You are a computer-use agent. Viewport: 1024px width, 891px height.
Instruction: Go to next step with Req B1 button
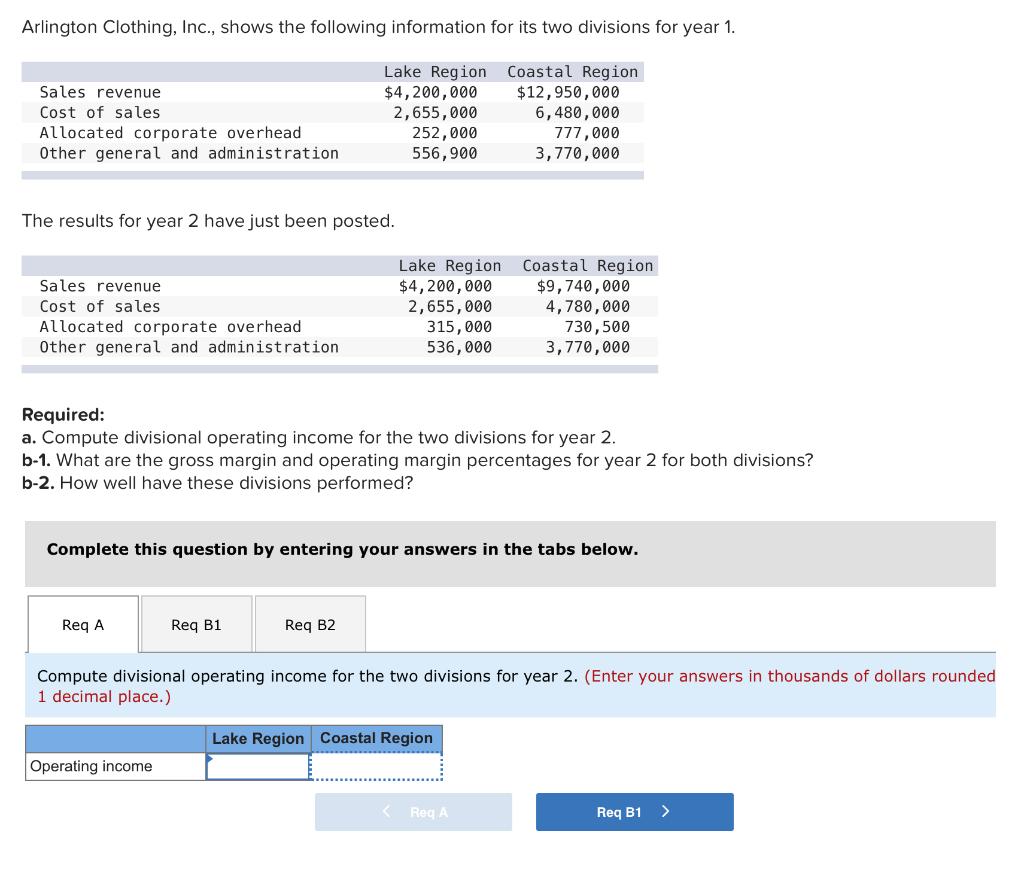click(x=635, y=812)
